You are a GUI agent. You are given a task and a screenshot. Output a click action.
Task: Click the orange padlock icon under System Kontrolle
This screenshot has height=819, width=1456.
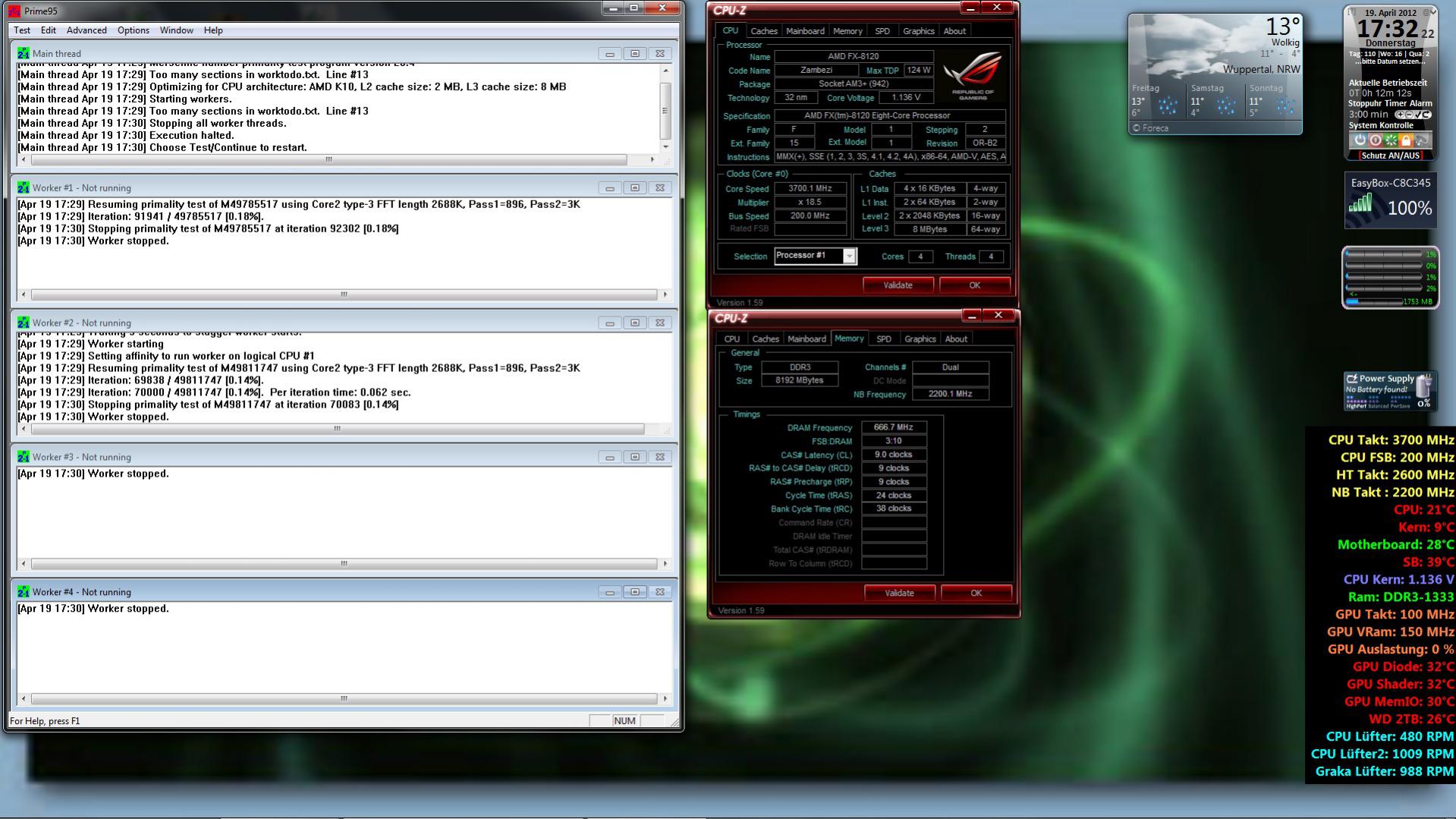[x=1406, y=140]
